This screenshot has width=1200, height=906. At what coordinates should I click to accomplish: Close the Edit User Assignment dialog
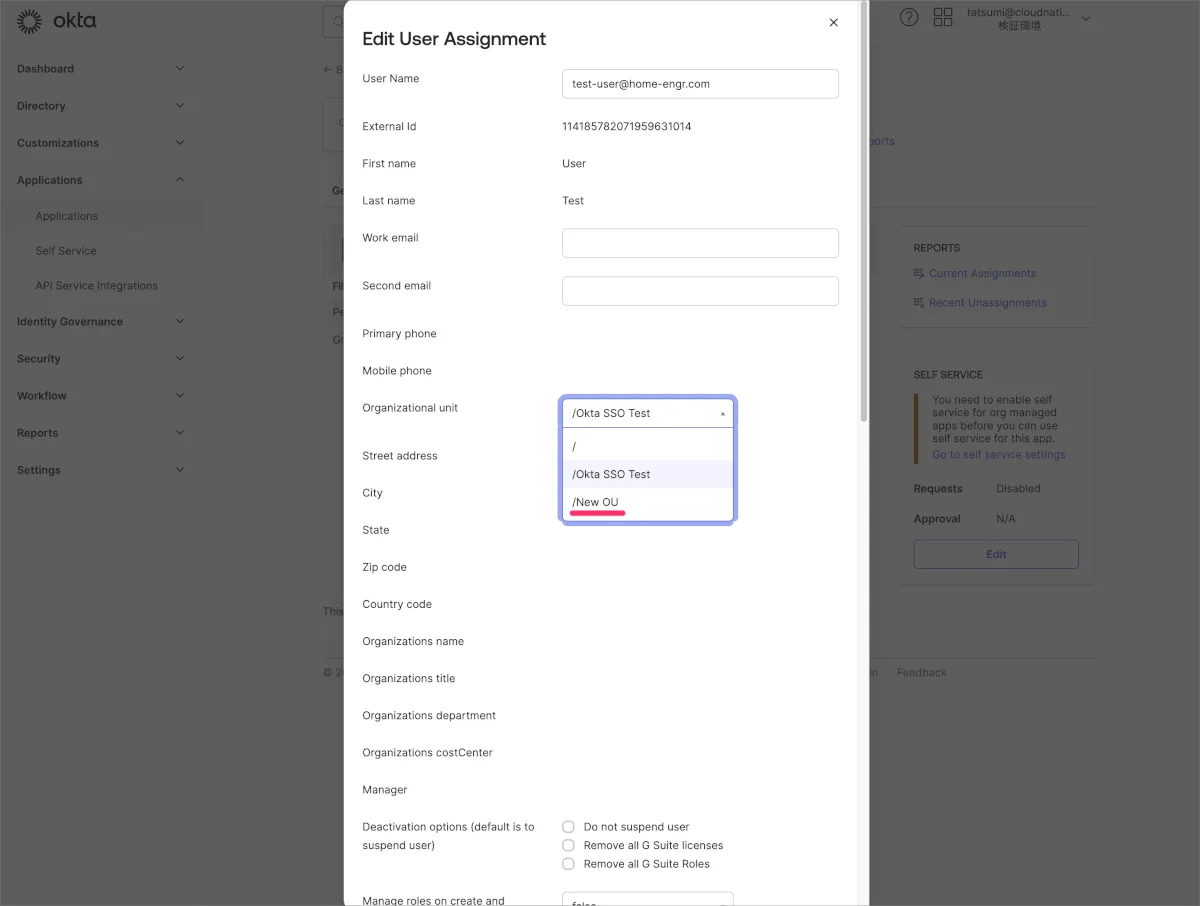(x=833, y=22)
